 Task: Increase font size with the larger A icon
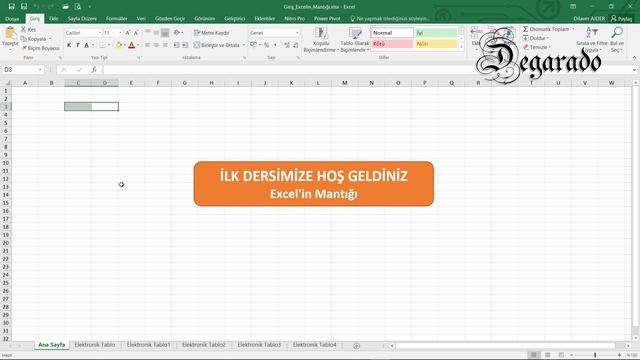(128, 33)
